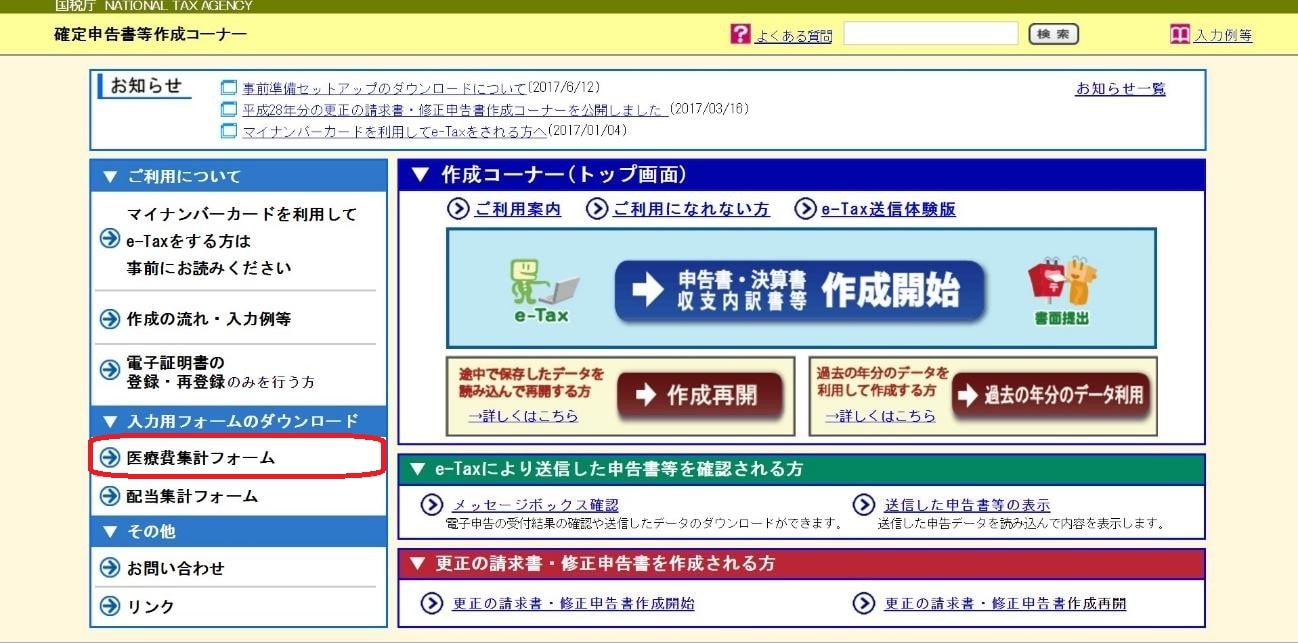Start creating with the 作成開始 button
Image resolution: width=1298 pixels, height=643 pixels.
(799, 290)
